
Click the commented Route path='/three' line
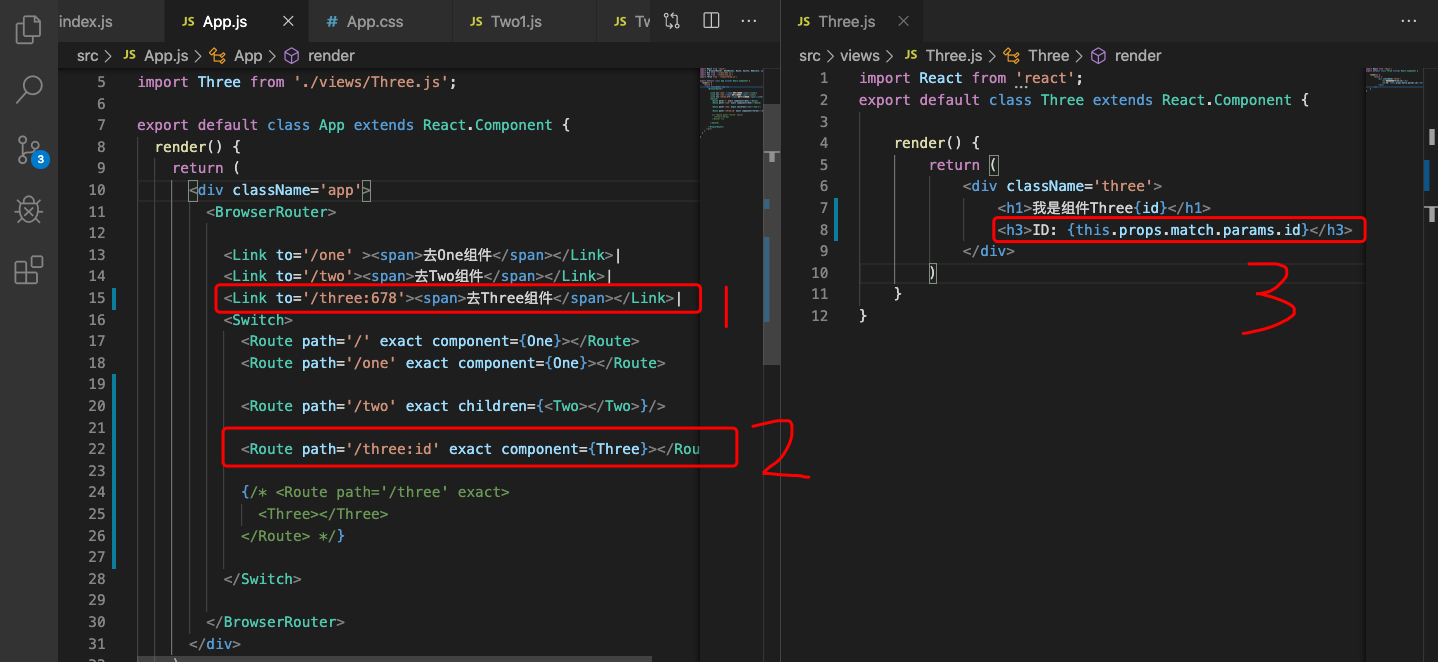click(x=375, y=492)
